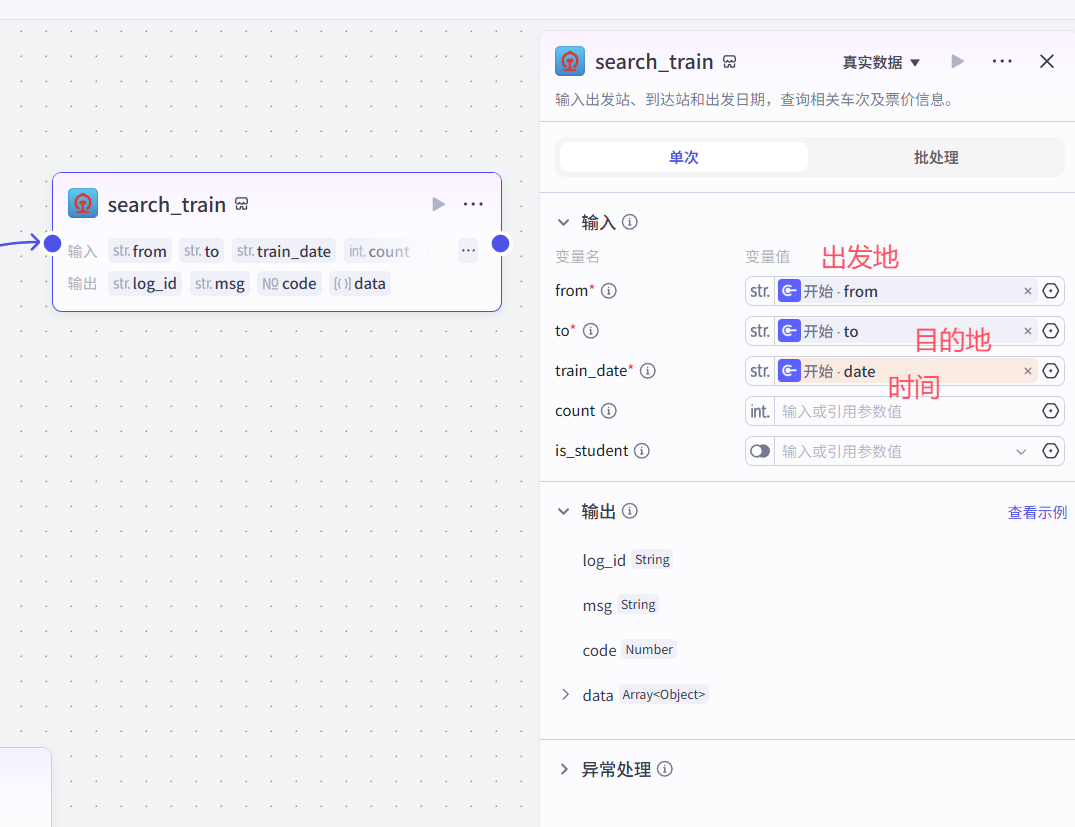Show info for the to parameter

pyautogui.click(x=590, y=331)
